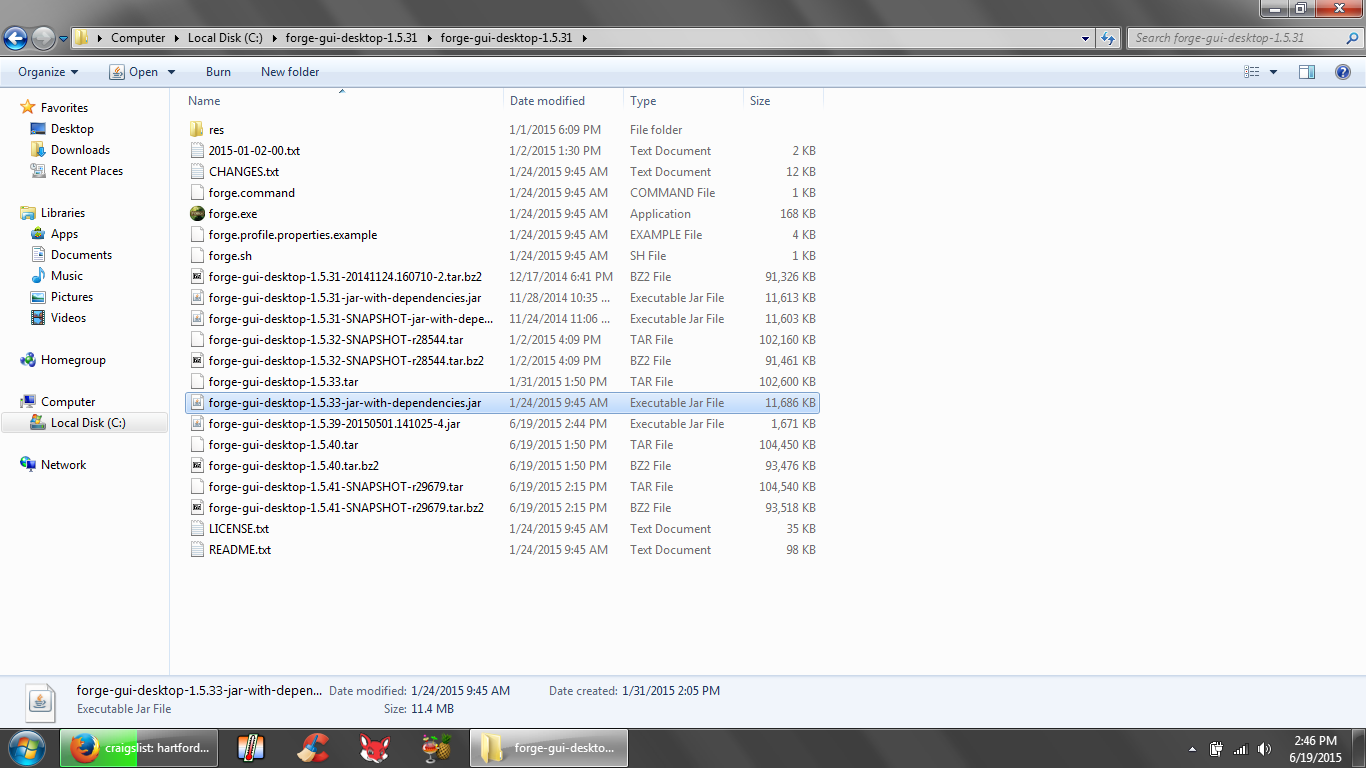Select Downloads in Favorites sidebar
This screenshot has width=1366, height=768.
pyautogui.click(x=80, y=150)
